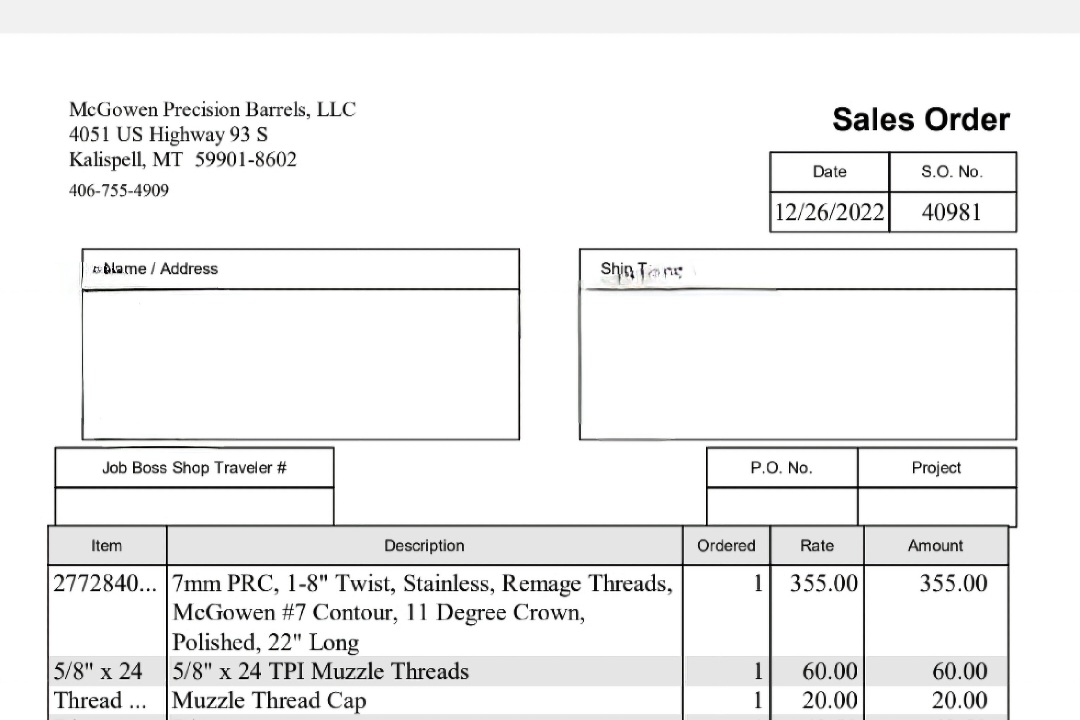Click the empty Project field
This screenshot has width=1080, height=720.
[x=937, y=507]
